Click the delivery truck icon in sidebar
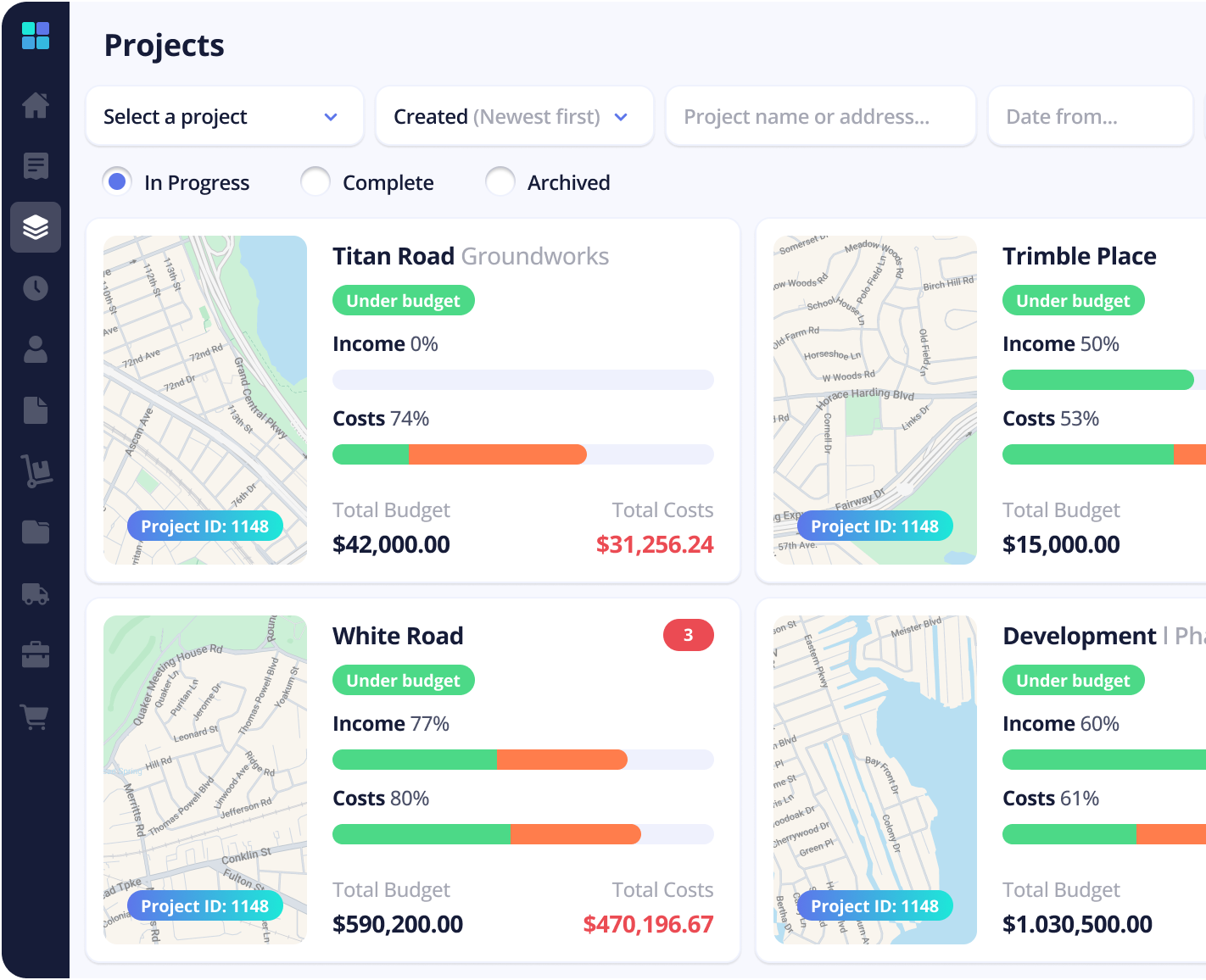 (36, 593)
